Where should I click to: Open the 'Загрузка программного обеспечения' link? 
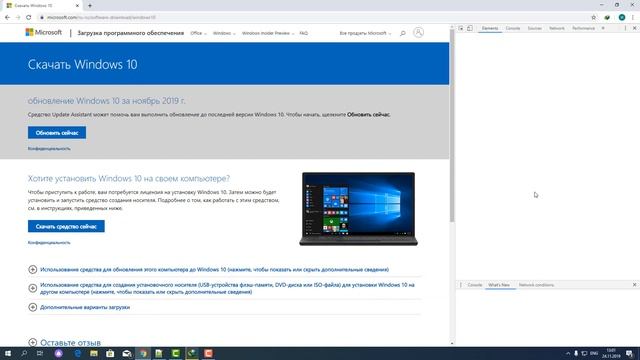coord(131,33)
